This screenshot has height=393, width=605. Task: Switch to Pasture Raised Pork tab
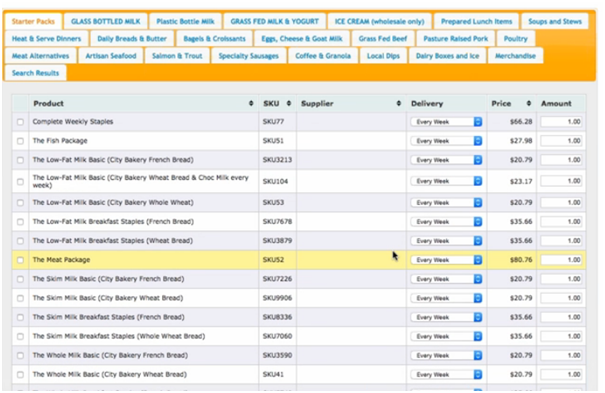(x=456, y=39)
